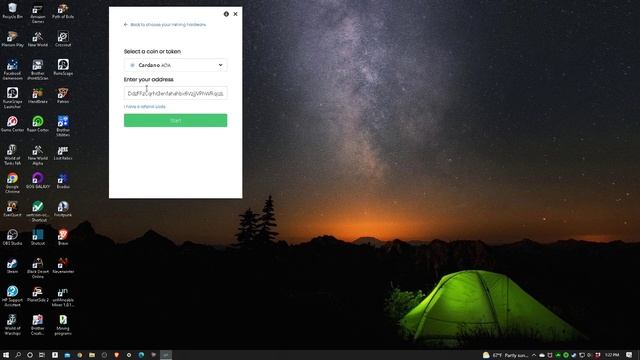Viewport: 640px width, 360px height.
Task: Open the Game Center desktop icon
Action: coord(12,124)
